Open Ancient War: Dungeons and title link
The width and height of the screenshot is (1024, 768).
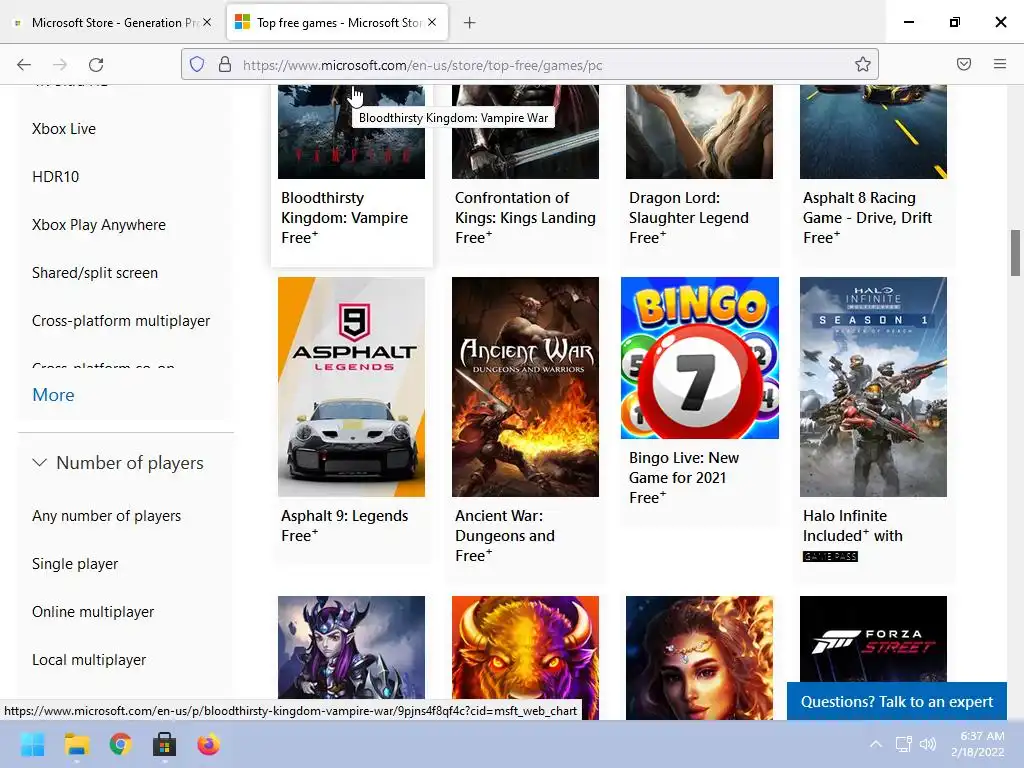(504, 526)
